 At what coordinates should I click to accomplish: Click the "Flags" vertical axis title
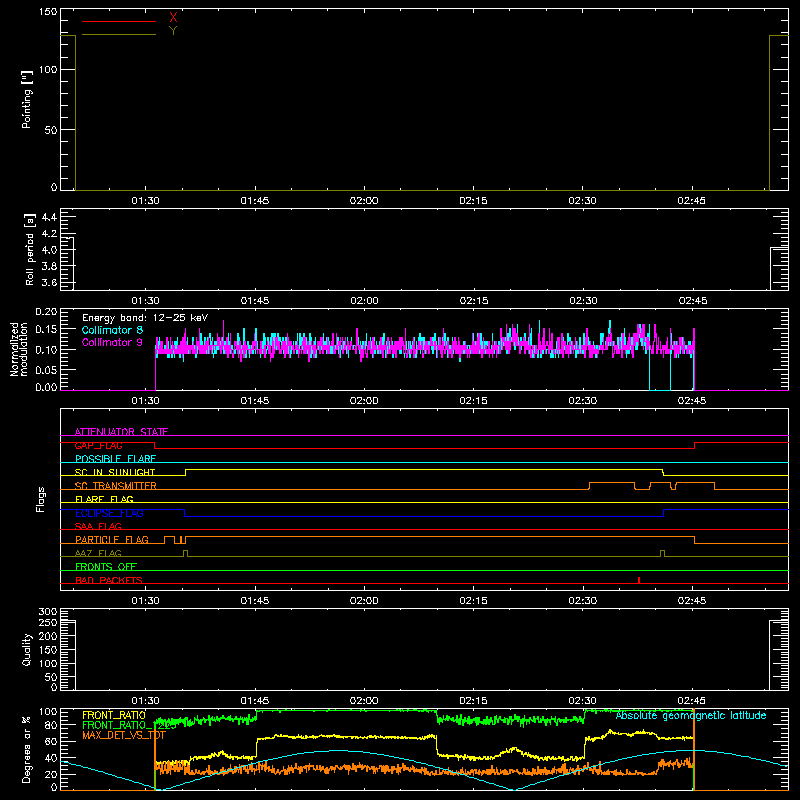coord(40,499)
